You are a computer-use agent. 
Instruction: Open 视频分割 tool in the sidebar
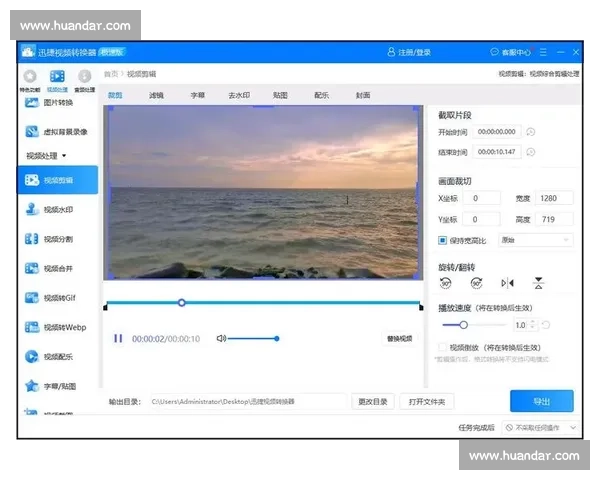[49, 239]
